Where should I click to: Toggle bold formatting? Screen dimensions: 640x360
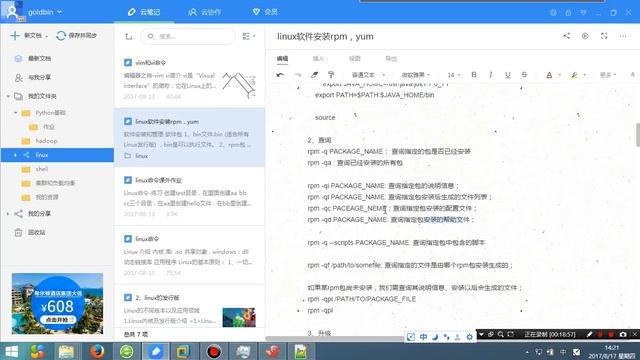(474, 74)
